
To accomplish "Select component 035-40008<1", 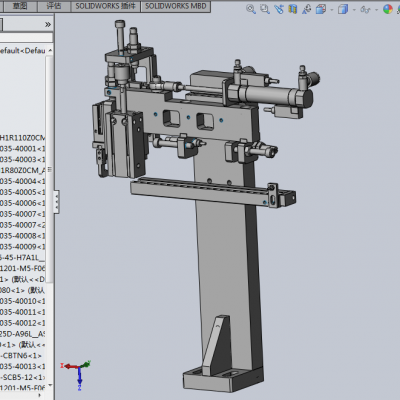I will pos(23,236).
